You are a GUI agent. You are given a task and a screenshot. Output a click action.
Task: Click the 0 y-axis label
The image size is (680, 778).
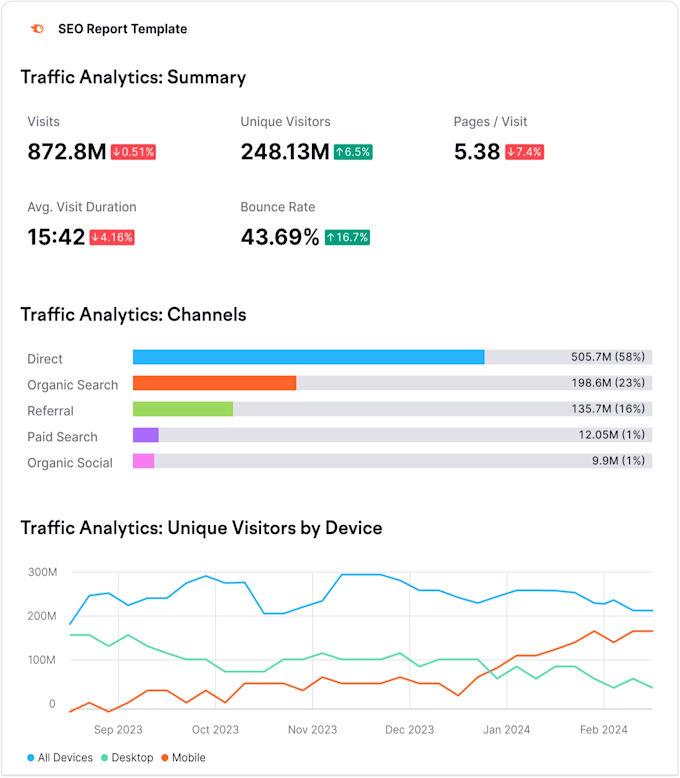pos(52,704)
